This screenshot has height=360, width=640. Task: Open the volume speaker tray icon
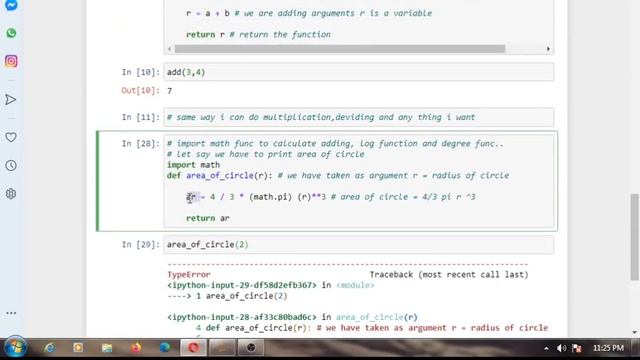click(562, 348)
